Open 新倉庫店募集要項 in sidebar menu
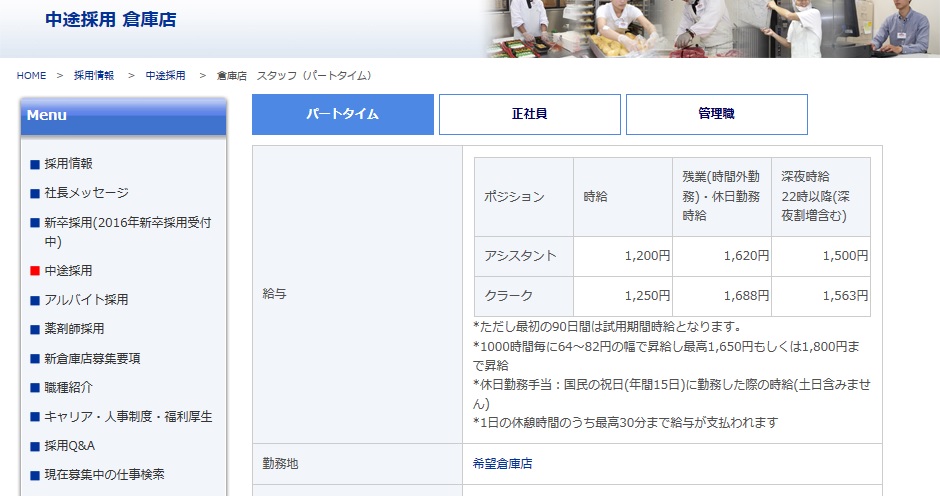 [92, 359]
